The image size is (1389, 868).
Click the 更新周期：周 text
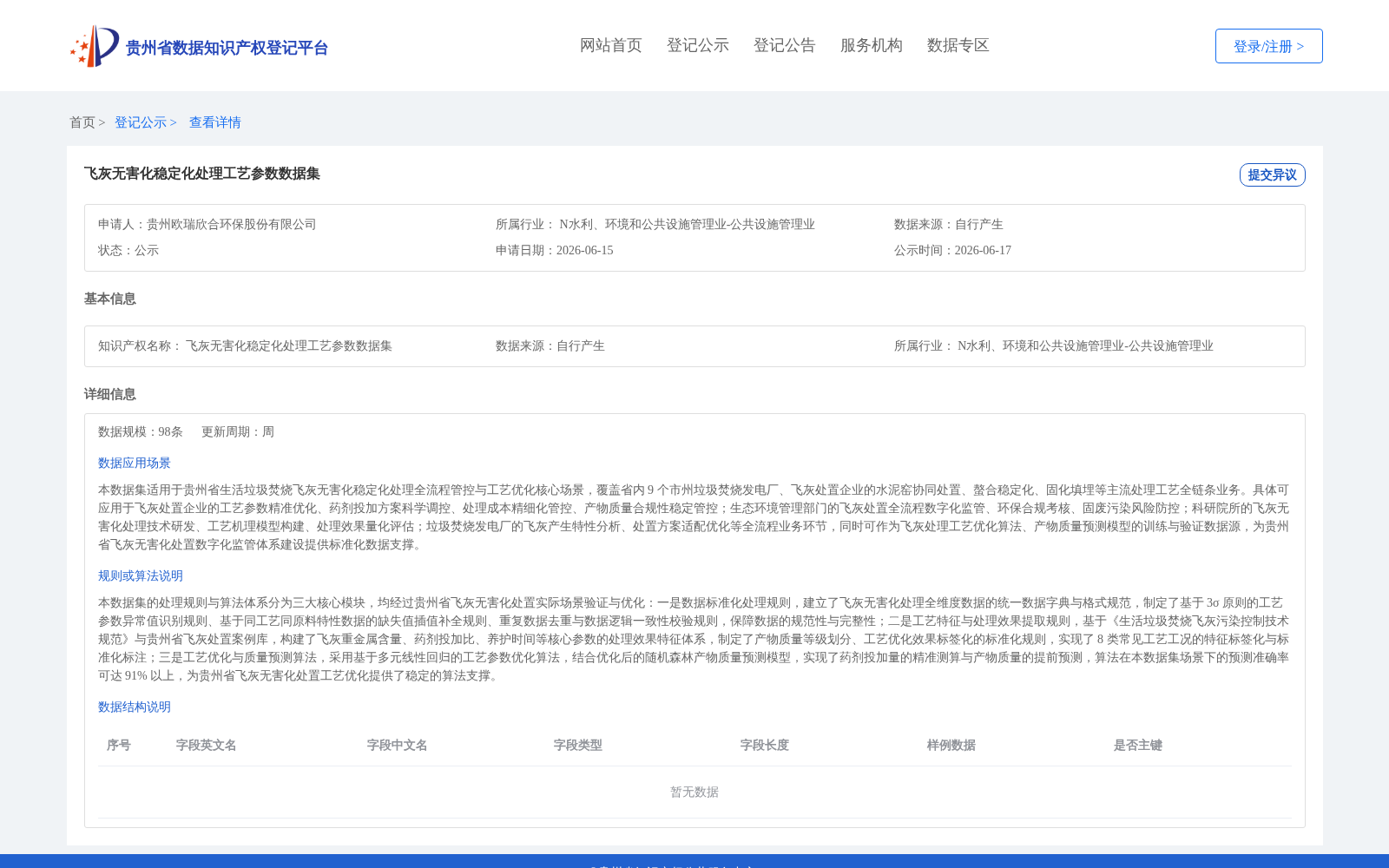tap(238, 431)
